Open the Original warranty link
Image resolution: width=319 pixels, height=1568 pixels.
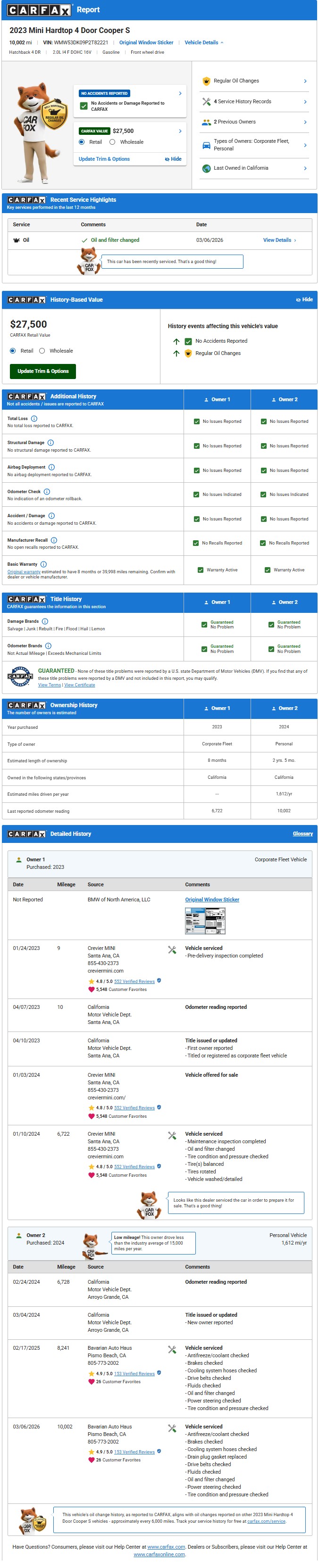[x=24, y=572]
